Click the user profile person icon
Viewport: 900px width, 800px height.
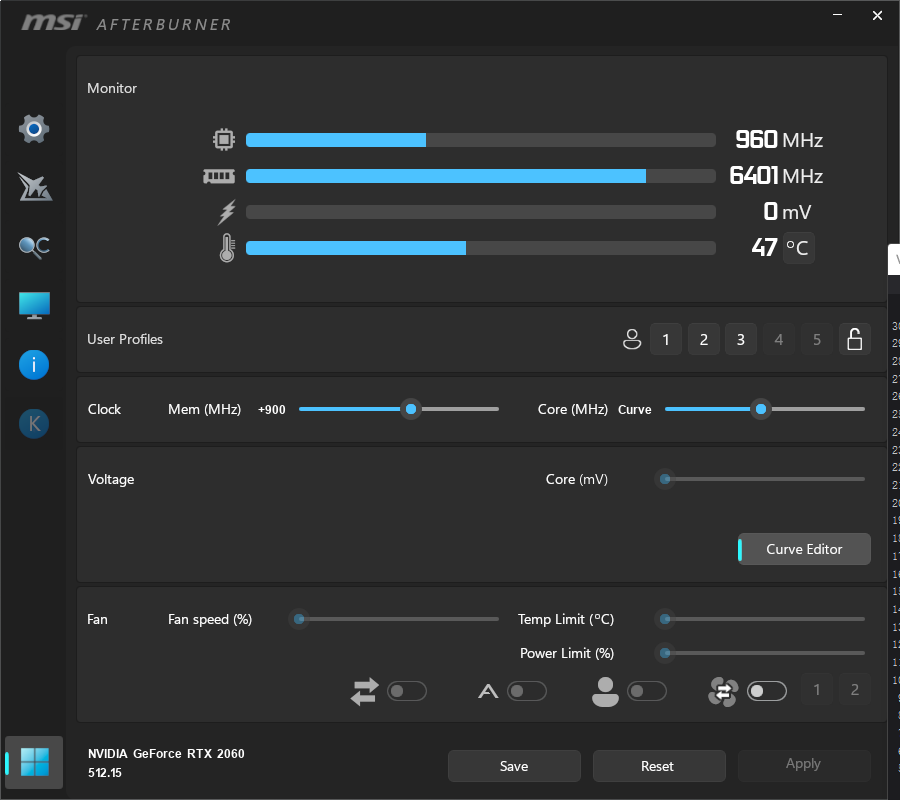[632, 339]
